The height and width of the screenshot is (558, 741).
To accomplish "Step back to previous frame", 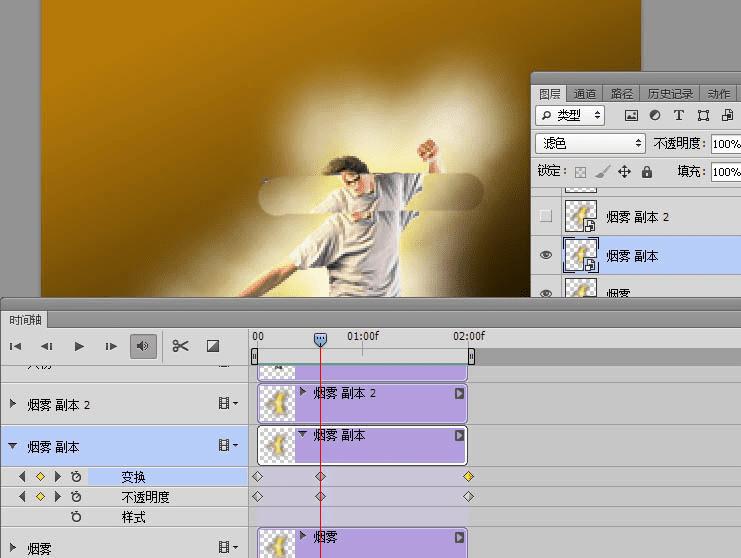I will (x=46, y=346).
